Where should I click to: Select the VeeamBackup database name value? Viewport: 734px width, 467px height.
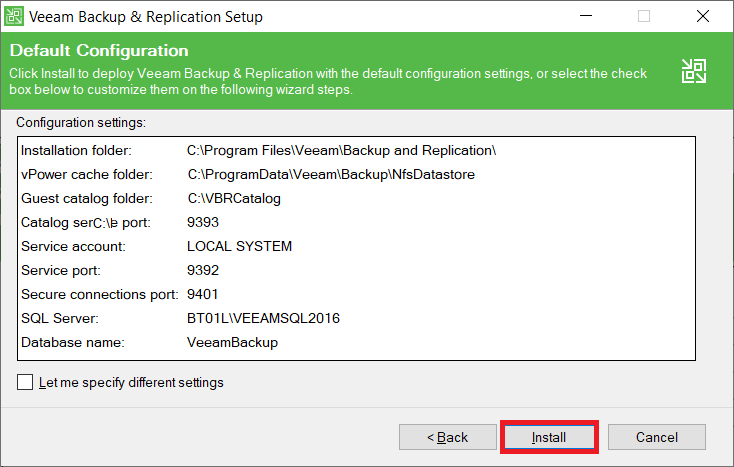pos(232,342)
